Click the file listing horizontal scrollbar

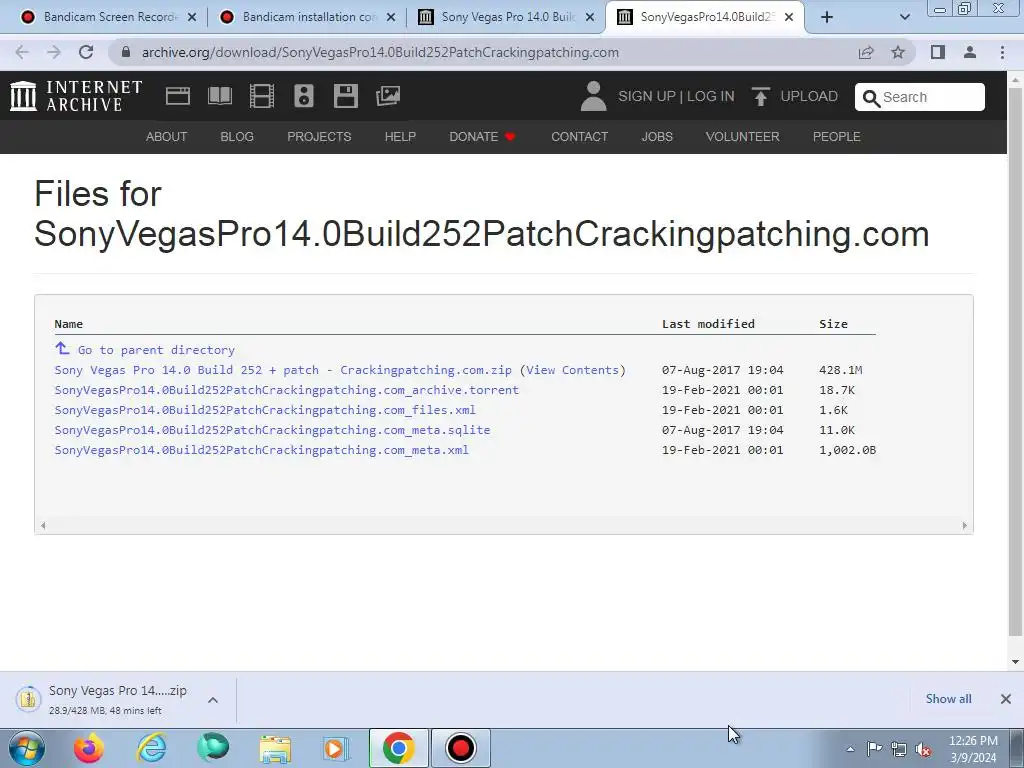tap(504, 526)
